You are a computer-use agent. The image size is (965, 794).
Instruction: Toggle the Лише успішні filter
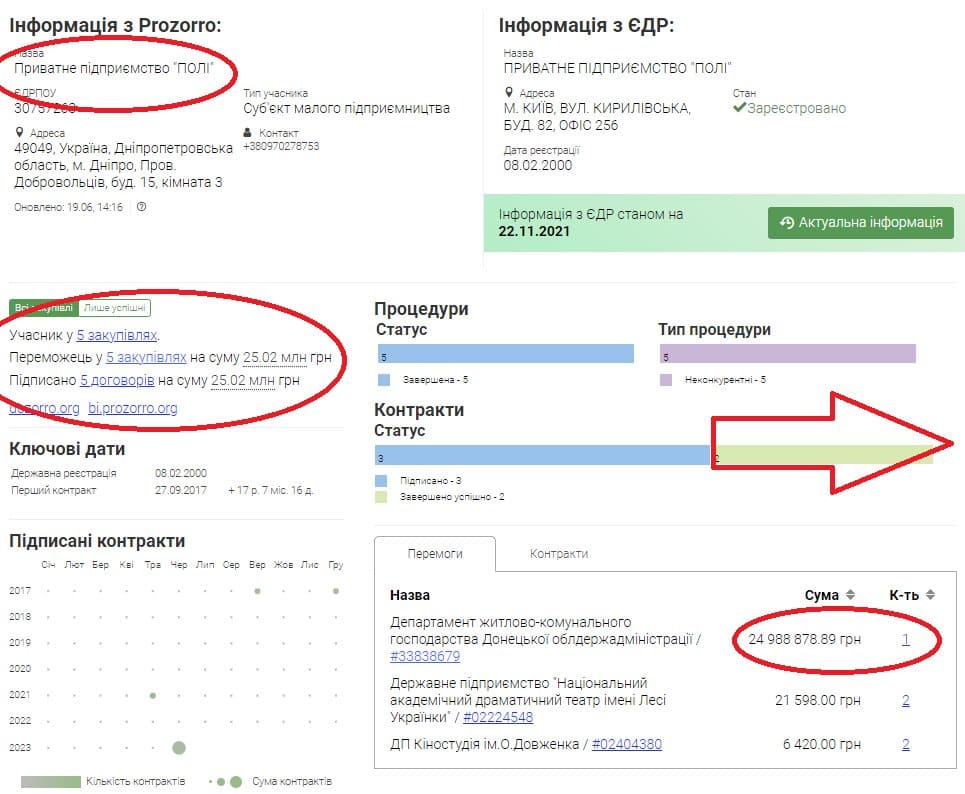pos(115,308)
